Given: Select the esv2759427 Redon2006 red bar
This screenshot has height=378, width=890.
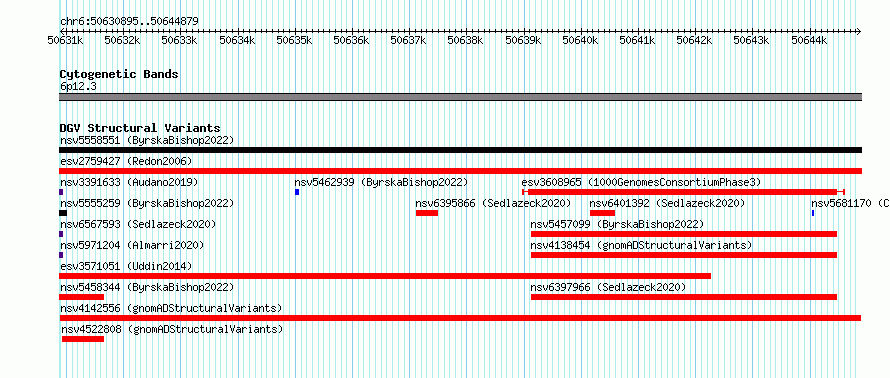Looking at the screenshot, I should (x=460, y=171).
